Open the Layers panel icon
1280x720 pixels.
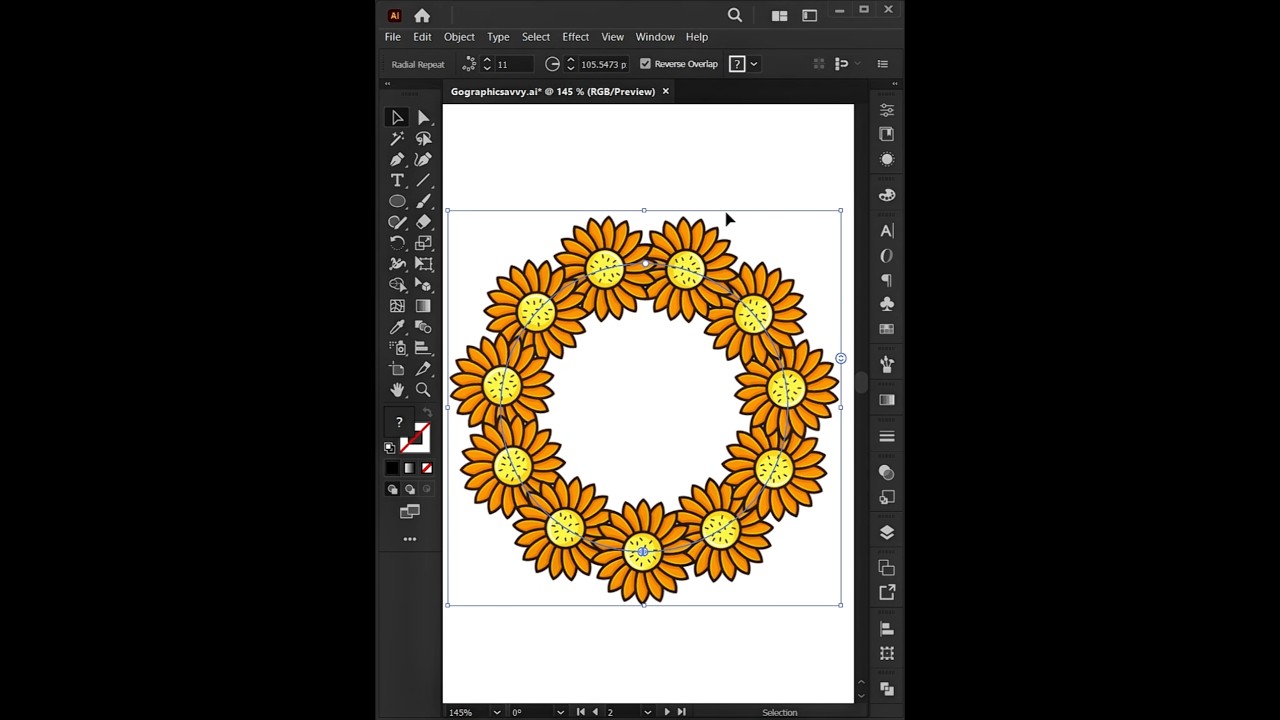pos(887,532)
